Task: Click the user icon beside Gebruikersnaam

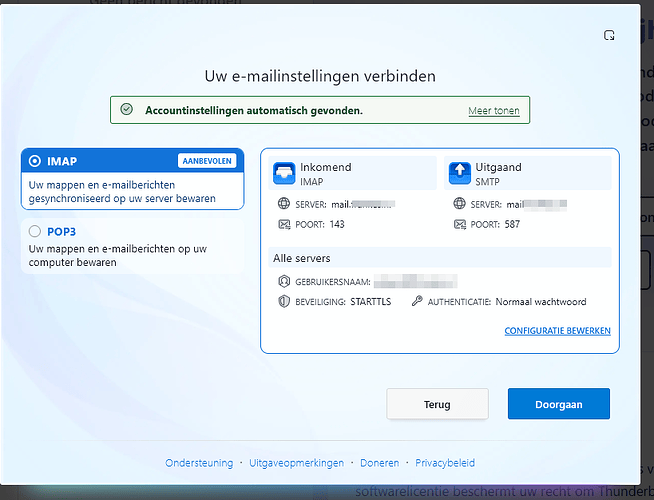Action: [284, 281]
